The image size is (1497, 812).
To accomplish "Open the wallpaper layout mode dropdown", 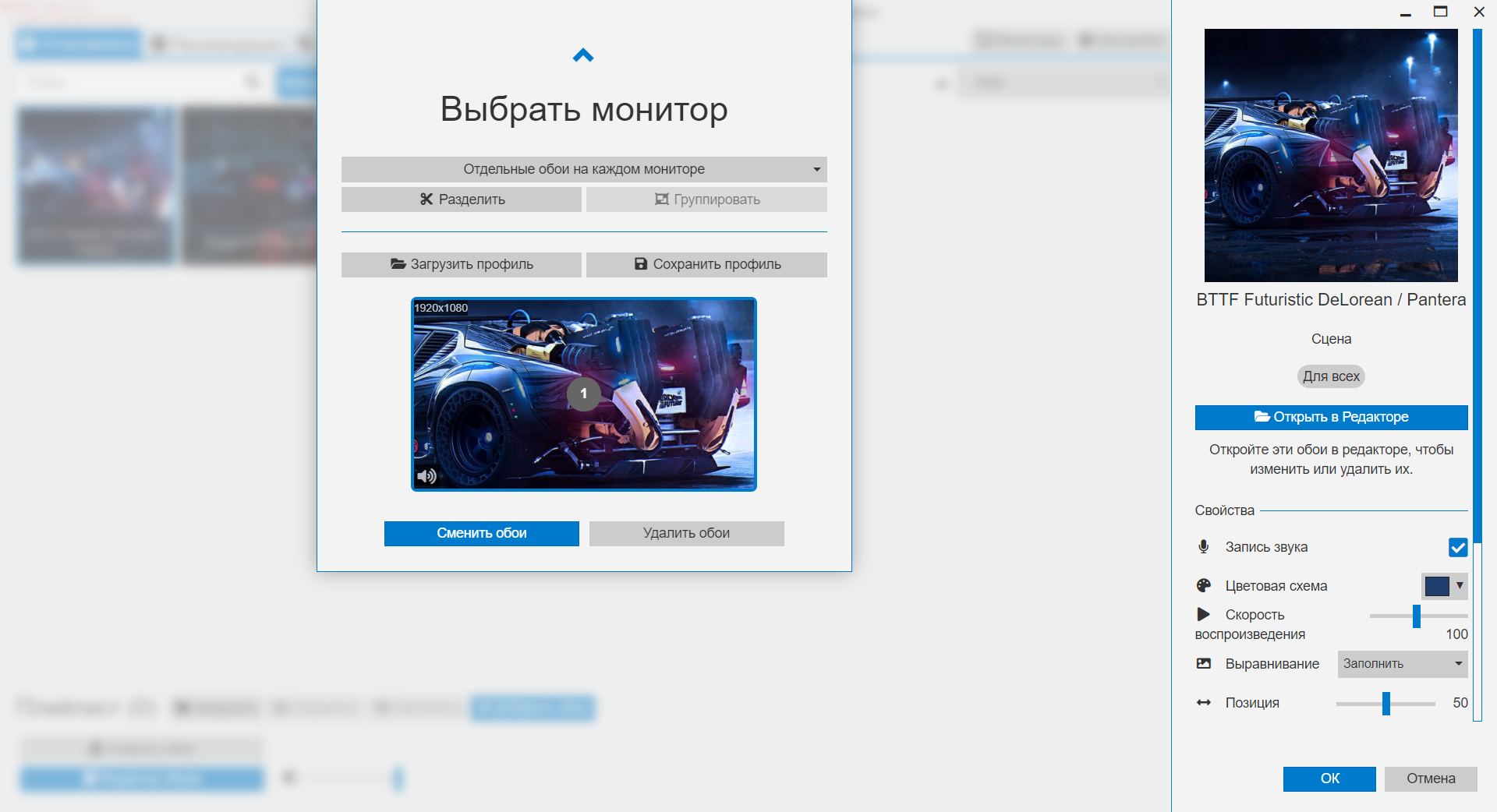I will 584,169.
